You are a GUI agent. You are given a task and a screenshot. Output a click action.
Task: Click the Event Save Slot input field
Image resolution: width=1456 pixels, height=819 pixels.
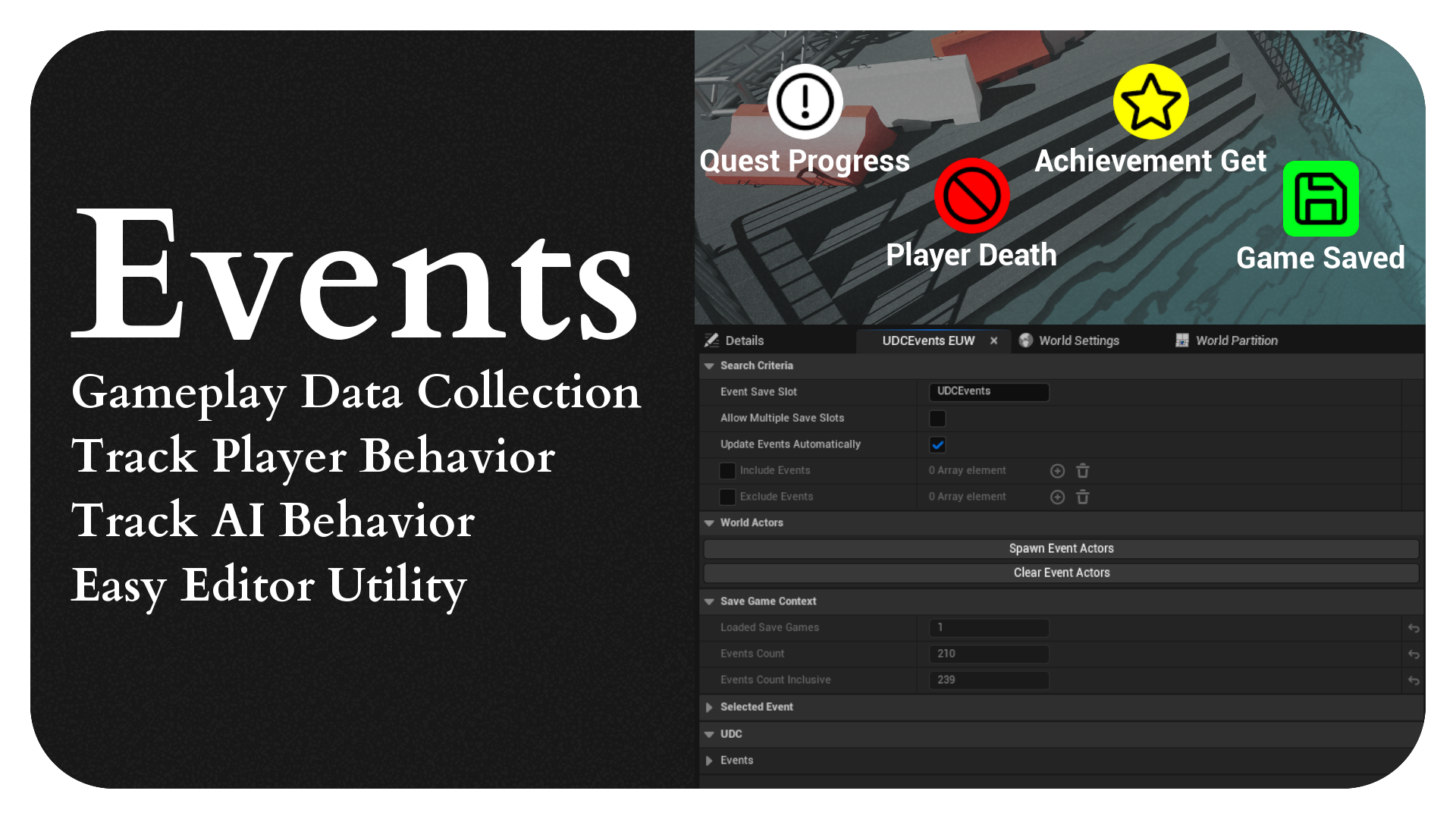989,391
